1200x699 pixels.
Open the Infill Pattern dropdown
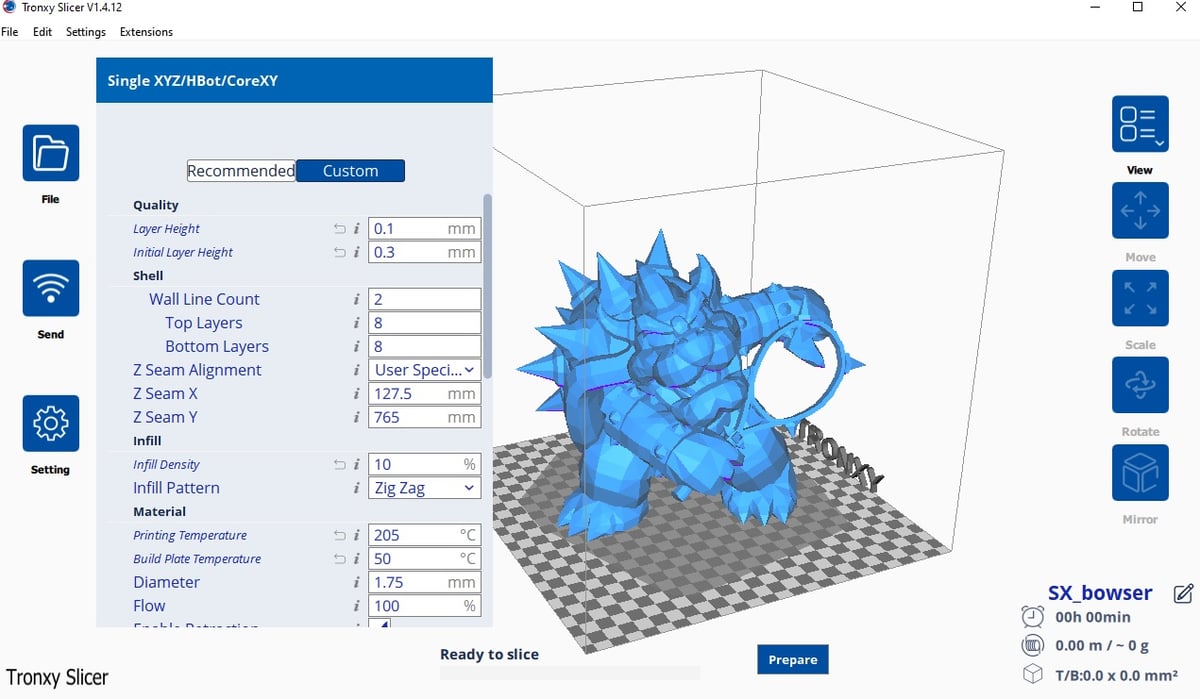425,488
